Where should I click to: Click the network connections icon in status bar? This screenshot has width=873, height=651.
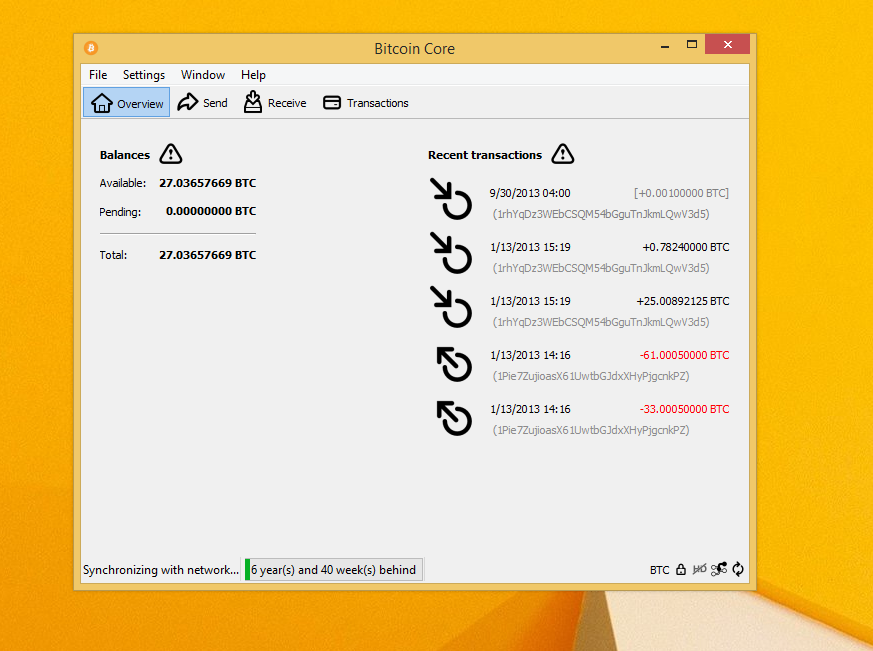point(719,569)
